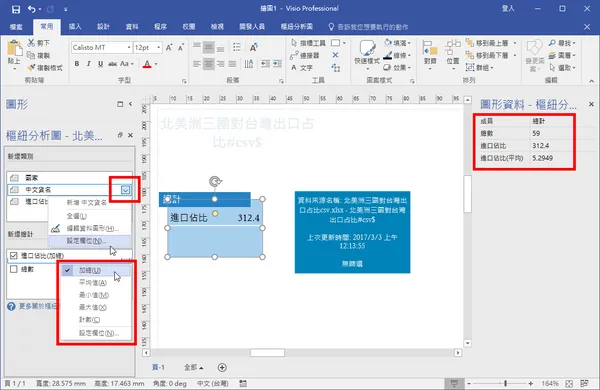
Task: Click the connection point X tool icon
Action: tap(335, 55)
